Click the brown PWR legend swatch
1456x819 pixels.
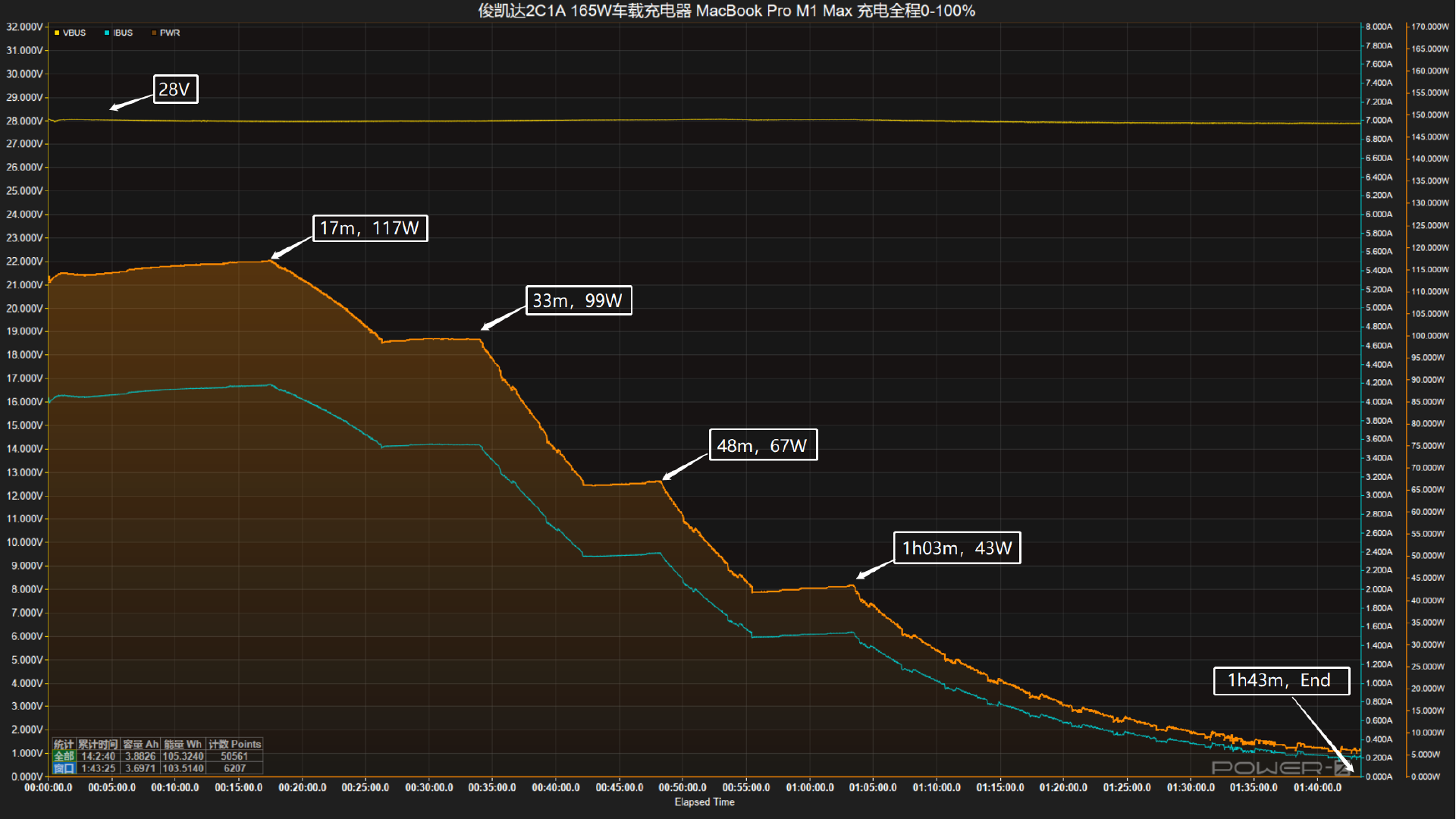point(154,33)
